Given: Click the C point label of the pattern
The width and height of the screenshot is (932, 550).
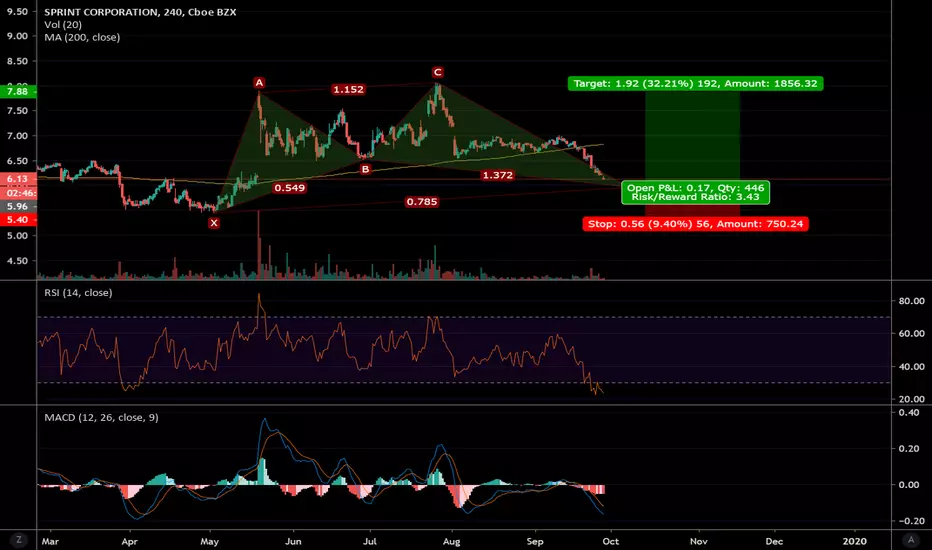Looking at the screenshot, I should (x=437, y=73).
